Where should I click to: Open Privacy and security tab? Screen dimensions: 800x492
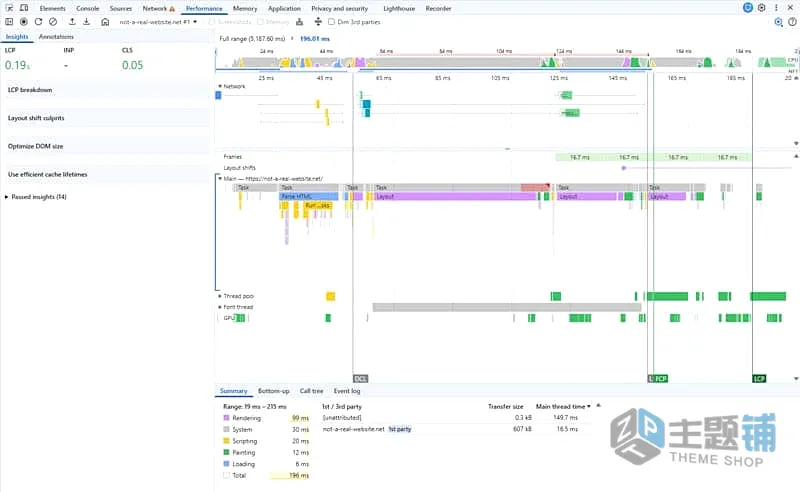click(x=339, y=9)
